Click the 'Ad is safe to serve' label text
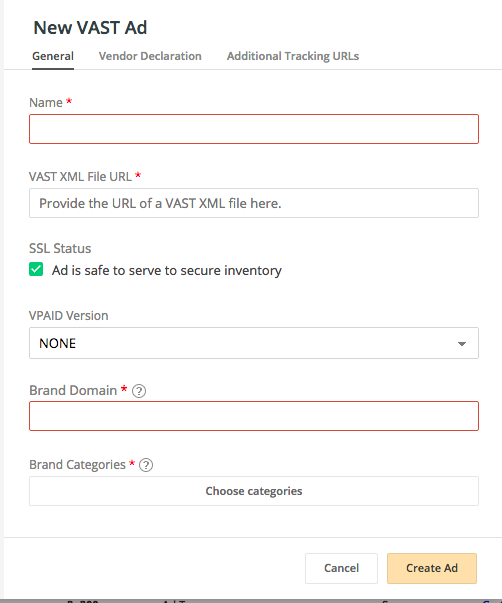The image size is (502, 603). point(167,270)
